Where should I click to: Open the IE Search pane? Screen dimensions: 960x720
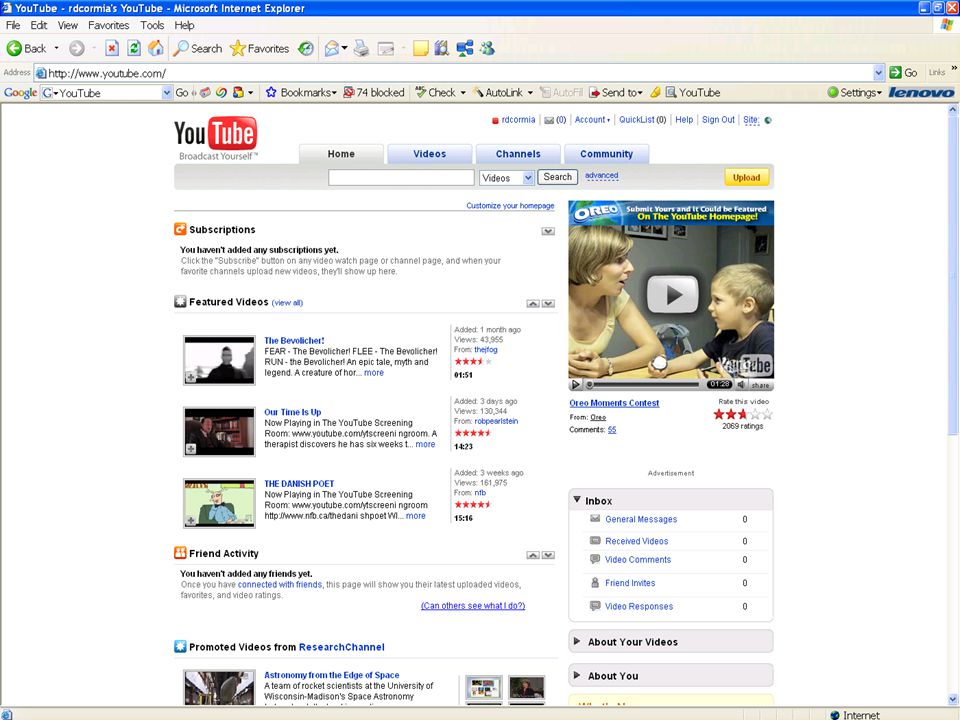tap(198, 48)
